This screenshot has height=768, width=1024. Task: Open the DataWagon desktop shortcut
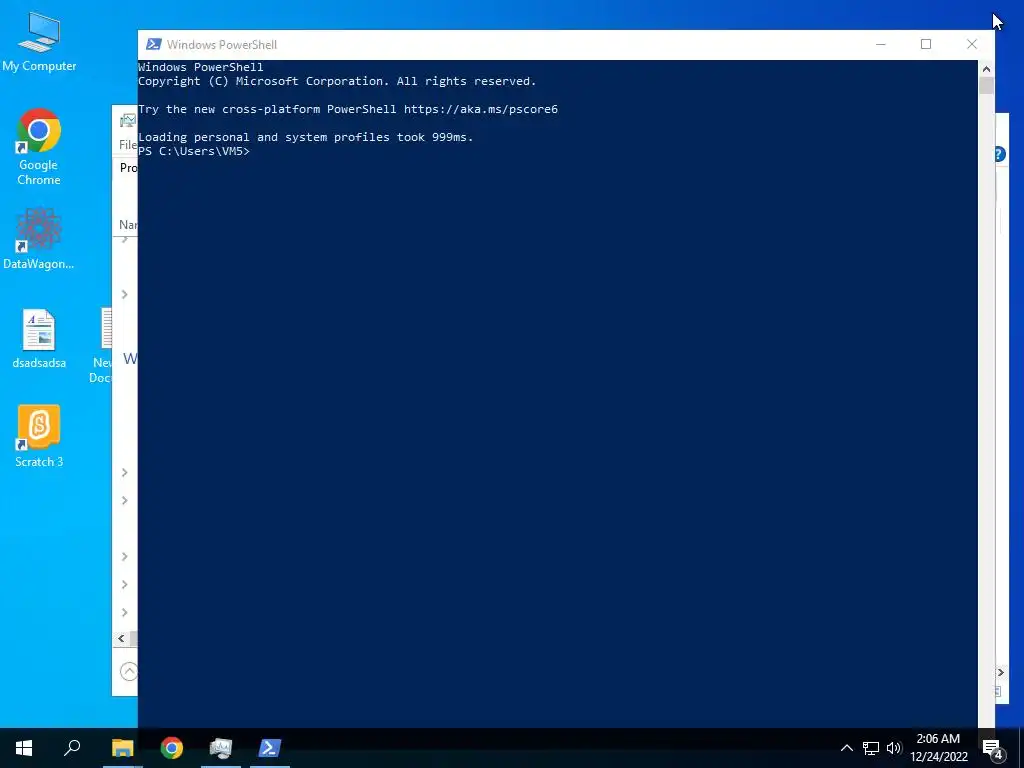coord(39,238)
